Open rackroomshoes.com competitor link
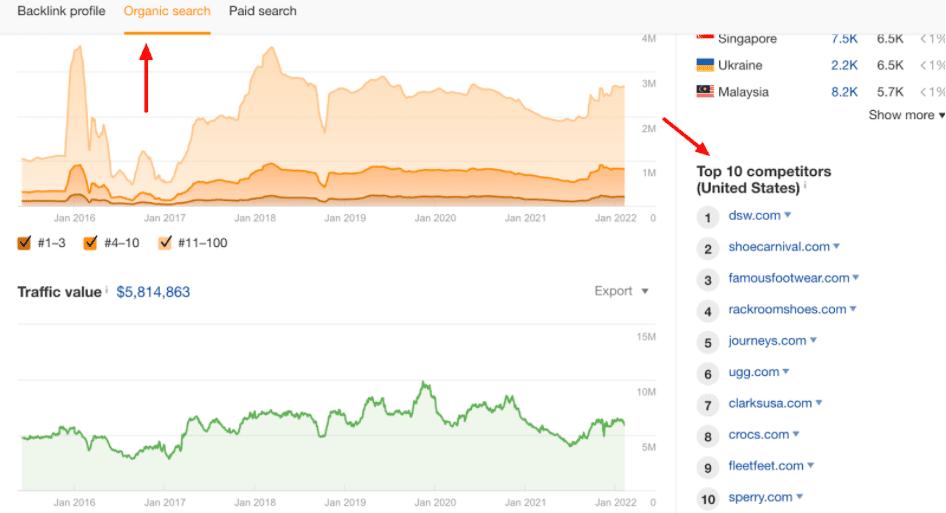The width and height of the screenshot is (946, 513). pos(787,310)
